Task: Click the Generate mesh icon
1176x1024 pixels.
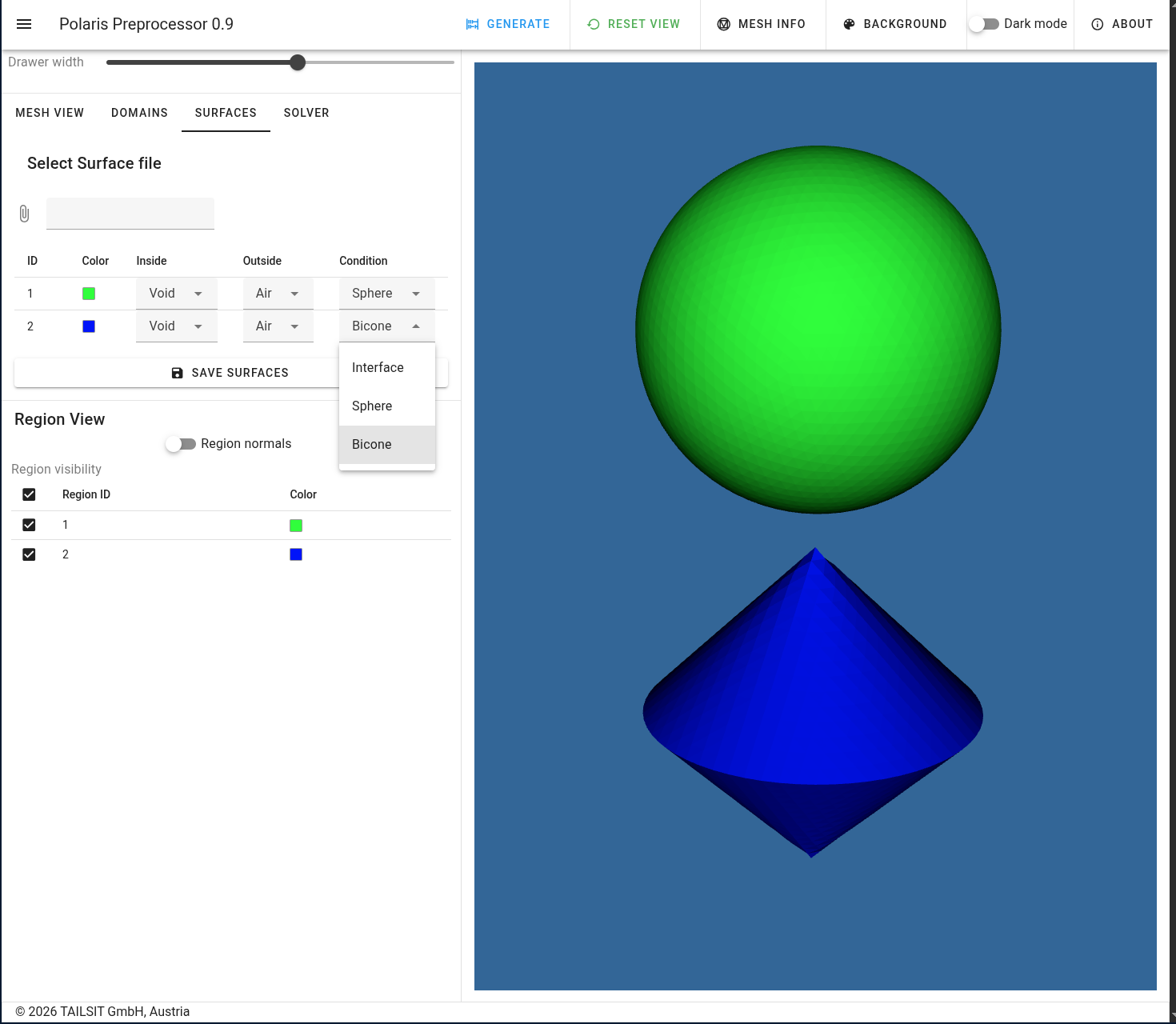Action: point(473,24)
